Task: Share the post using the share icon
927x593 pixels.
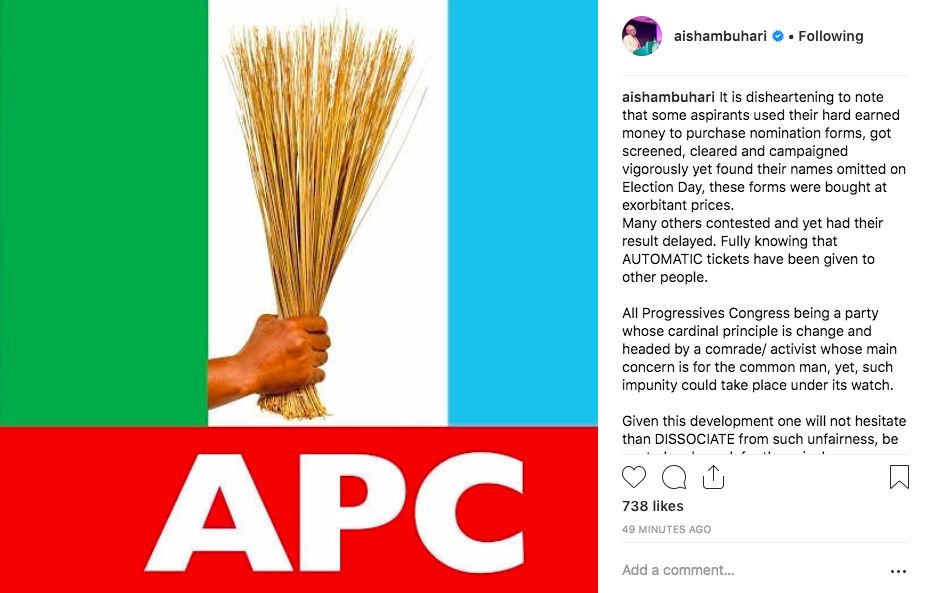Action: (x=713, y=477)
